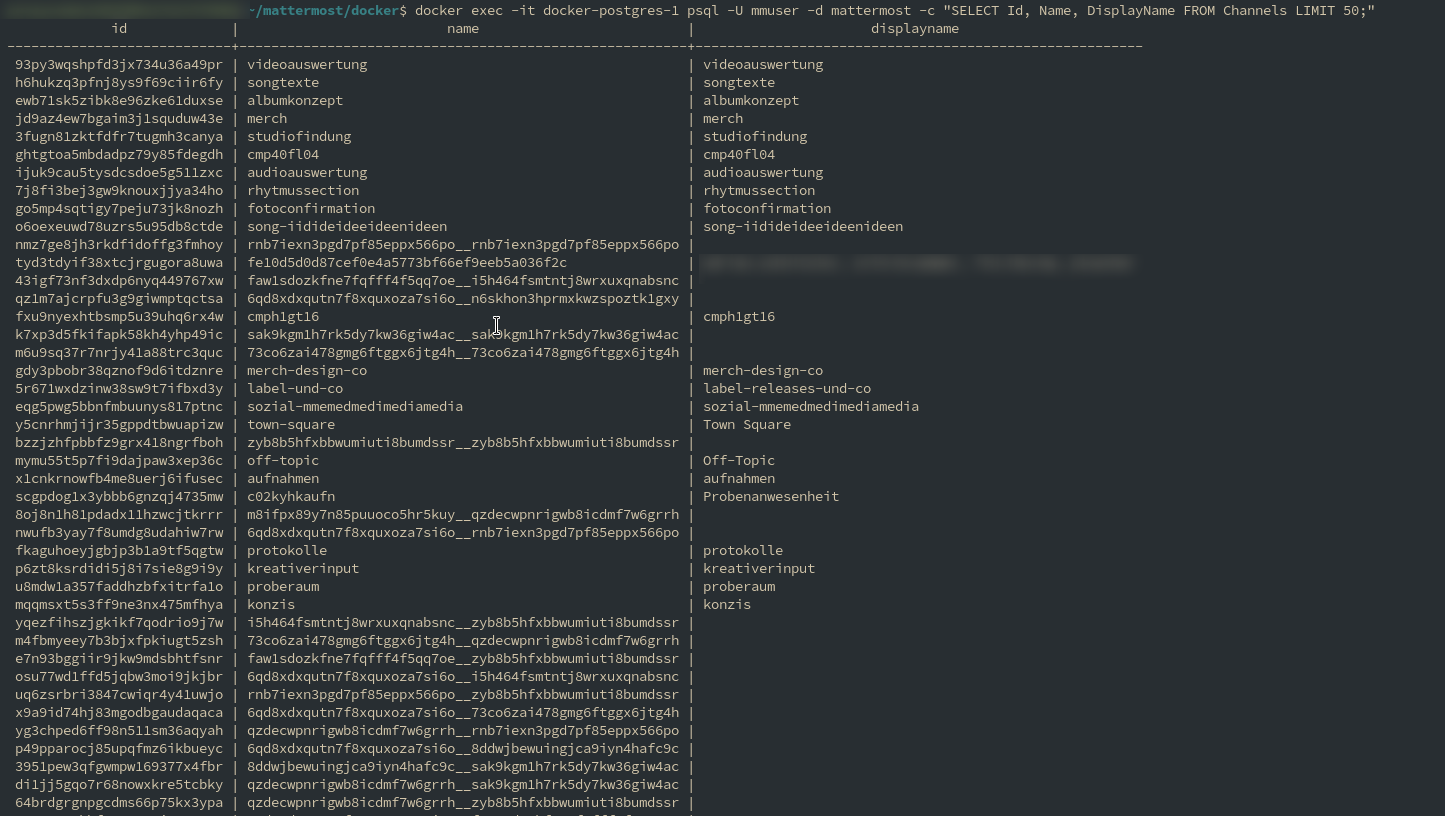Click the id starting with 'x9a9id74hj83'
1445x816 pixels.
pos(119,712)
